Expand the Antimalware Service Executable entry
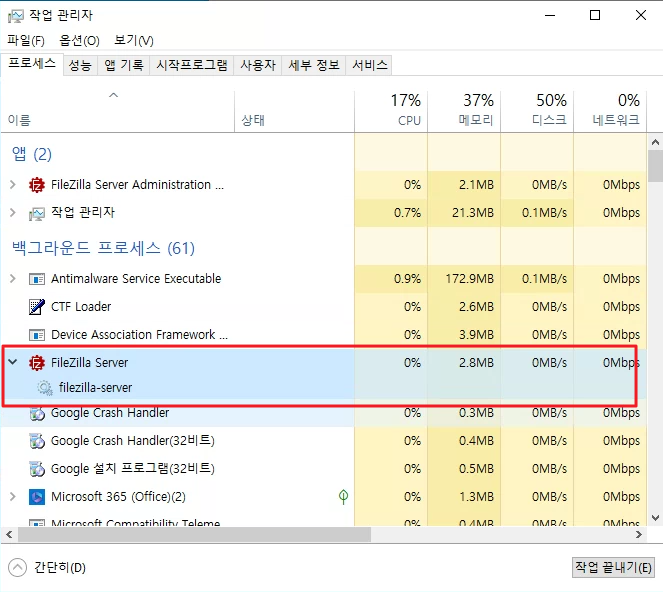 click(12, 279)
